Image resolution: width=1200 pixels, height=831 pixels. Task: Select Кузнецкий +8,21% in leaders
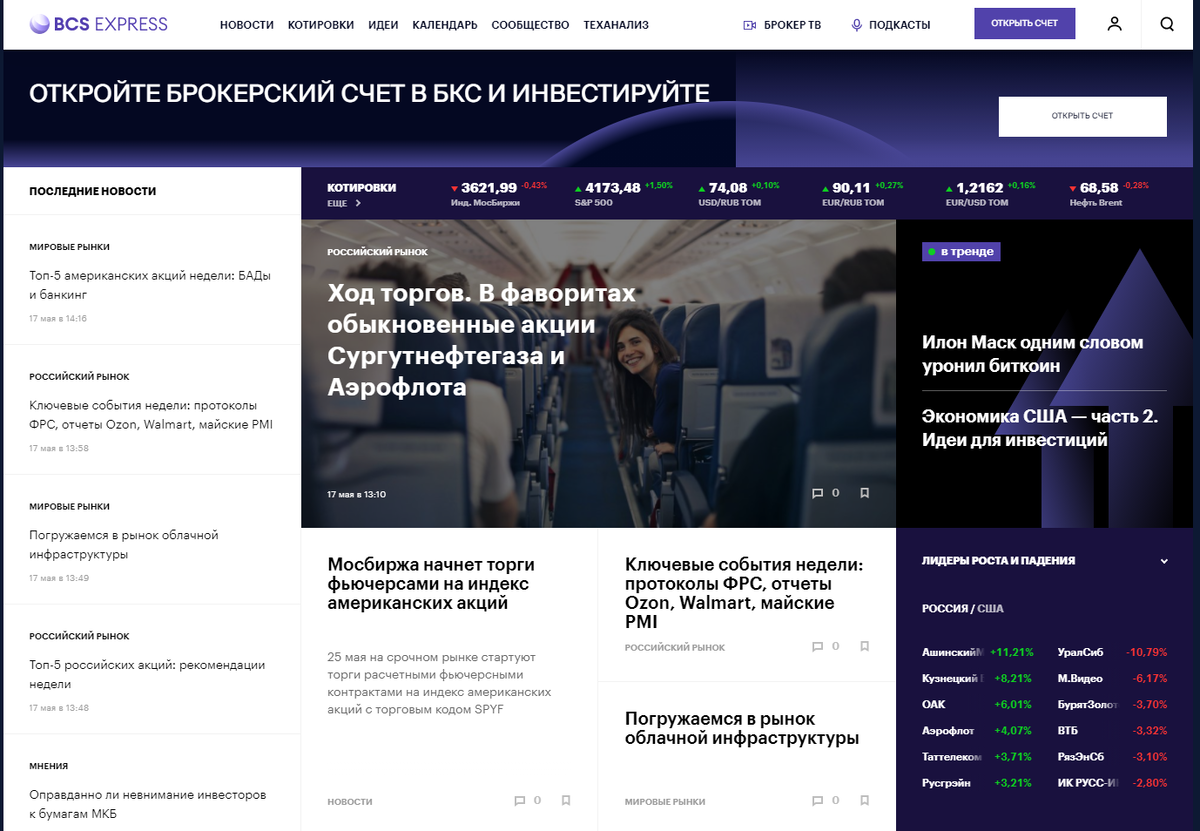[977, 678]
